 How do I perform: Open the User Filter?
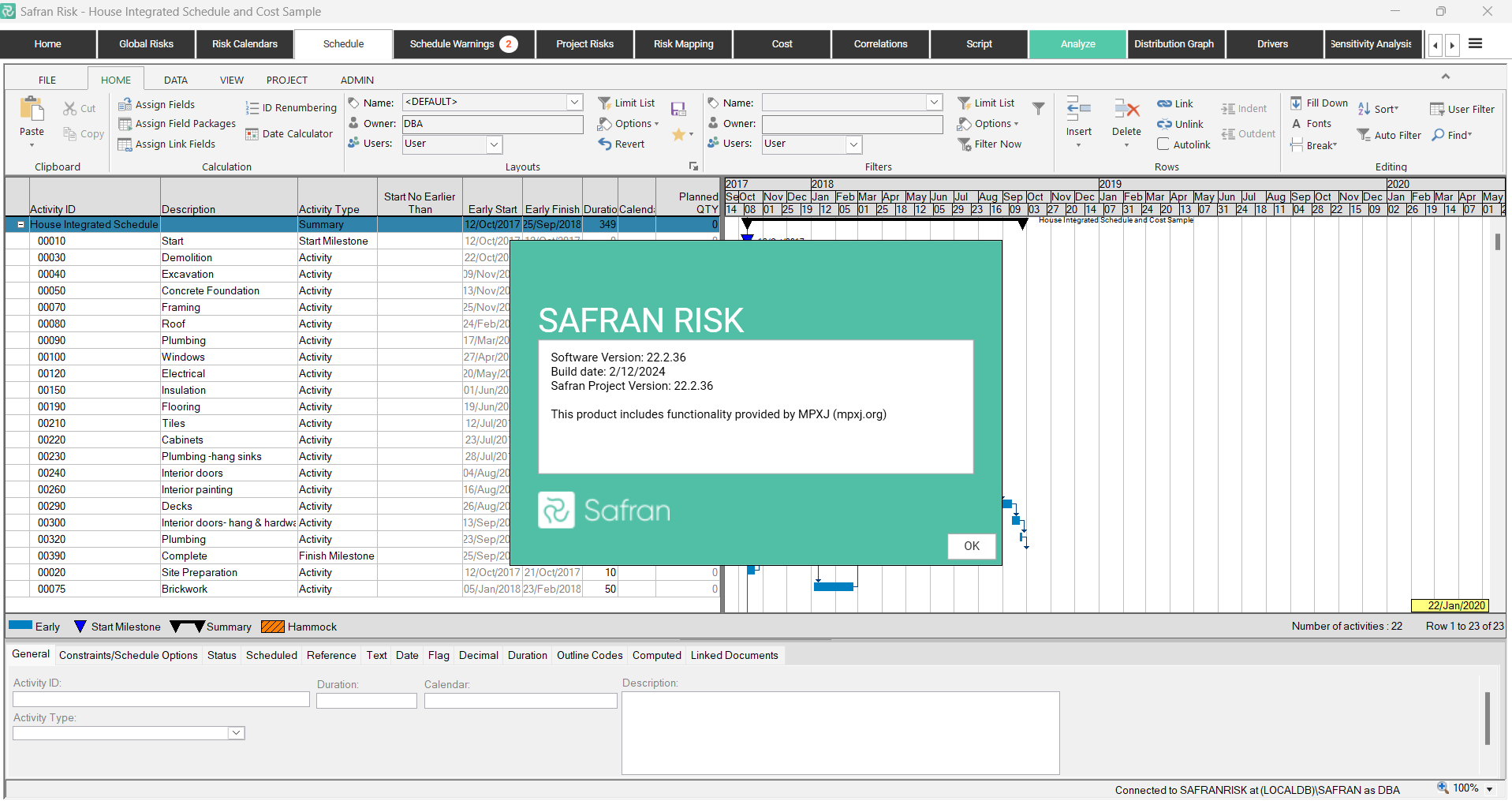1462,110
